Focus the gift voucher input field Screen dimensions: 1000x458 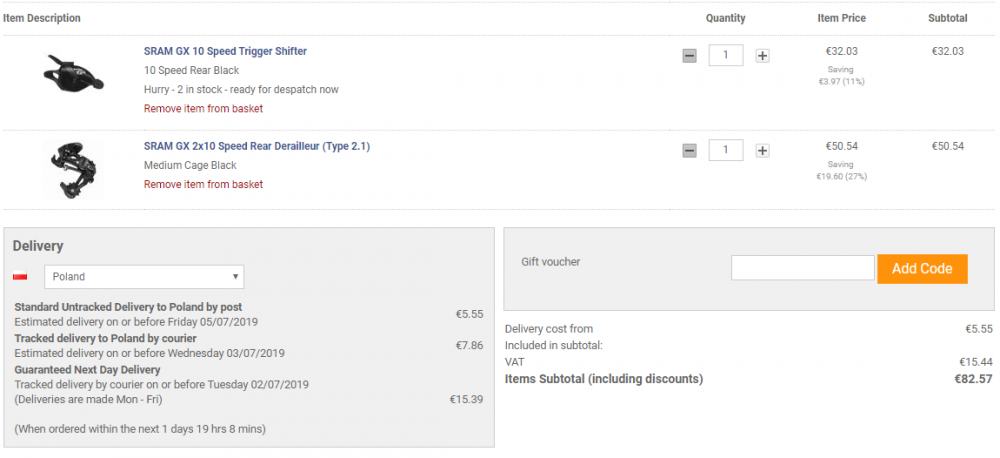[802, 268]
